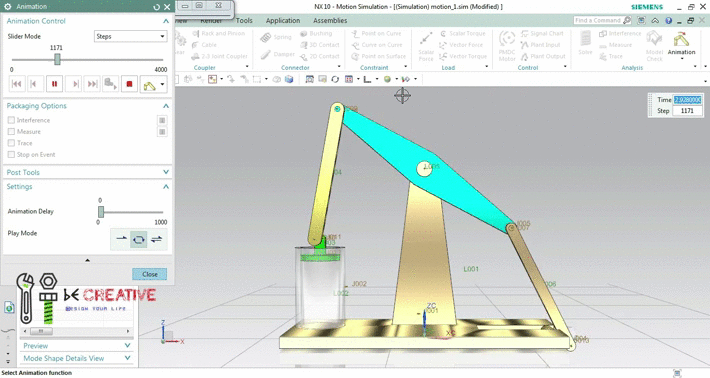Check the Stop on Event option
This screenshot has height=378, width=710.
(x=11, y=155)
